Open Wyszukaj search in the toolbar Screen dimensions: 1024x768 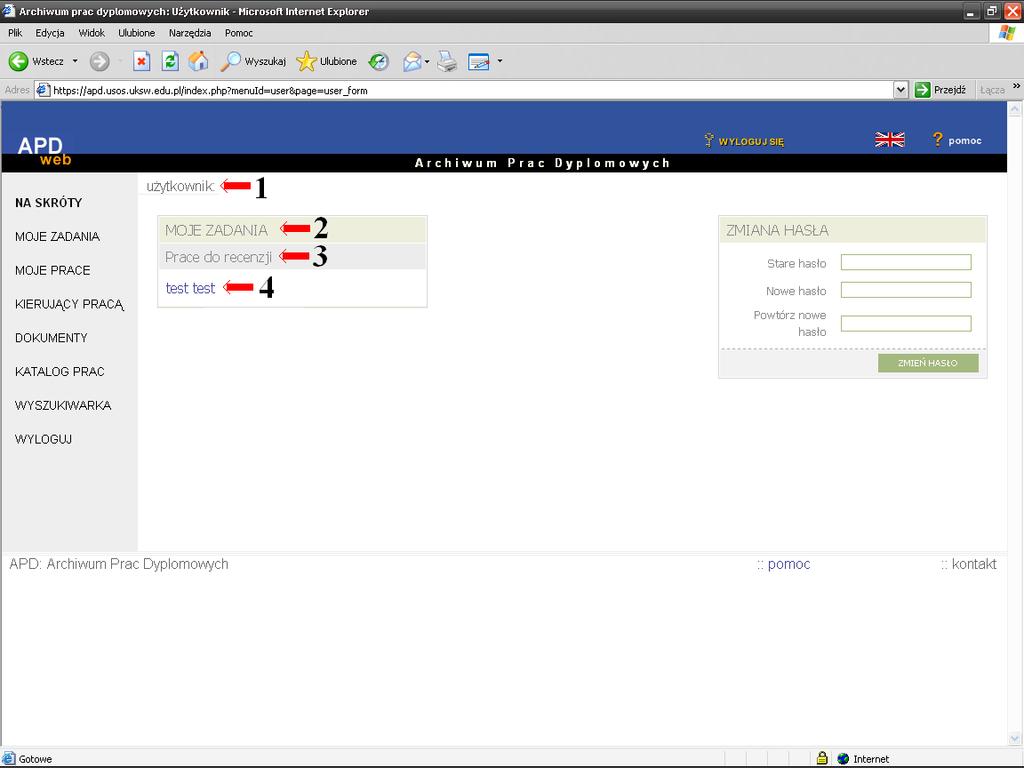[253, 61]
